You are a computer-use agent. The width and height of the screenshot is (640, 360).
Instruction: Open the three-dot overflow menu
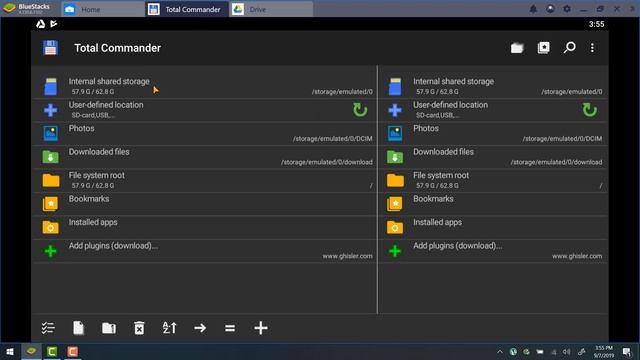point(592,48)
